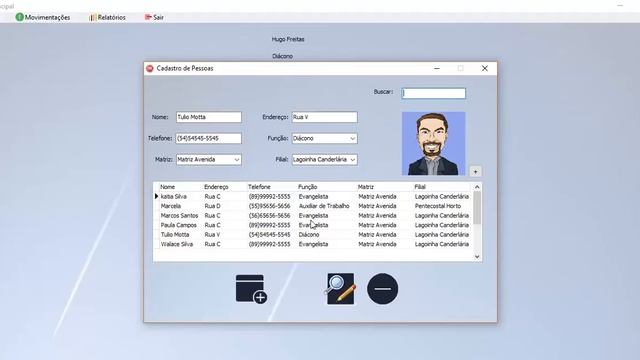Image resolution: width=640 pixels, height=360 pixels.
Task: Click the Diácono cell in the table
Action: click(309, 235)
